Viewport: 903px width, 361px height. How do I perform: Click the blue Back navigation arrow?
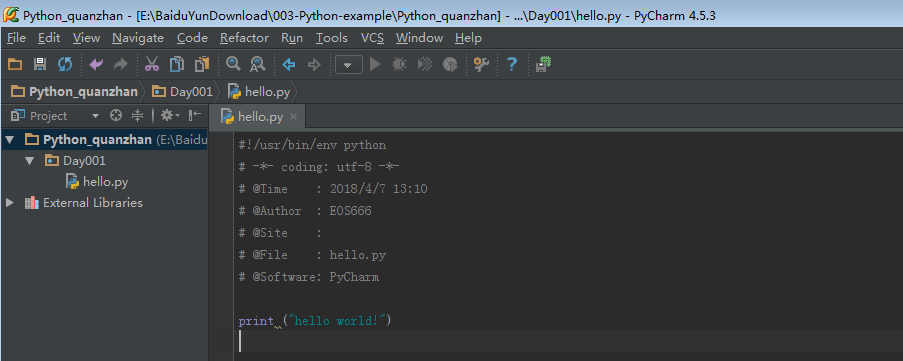[x=289, y=64]
